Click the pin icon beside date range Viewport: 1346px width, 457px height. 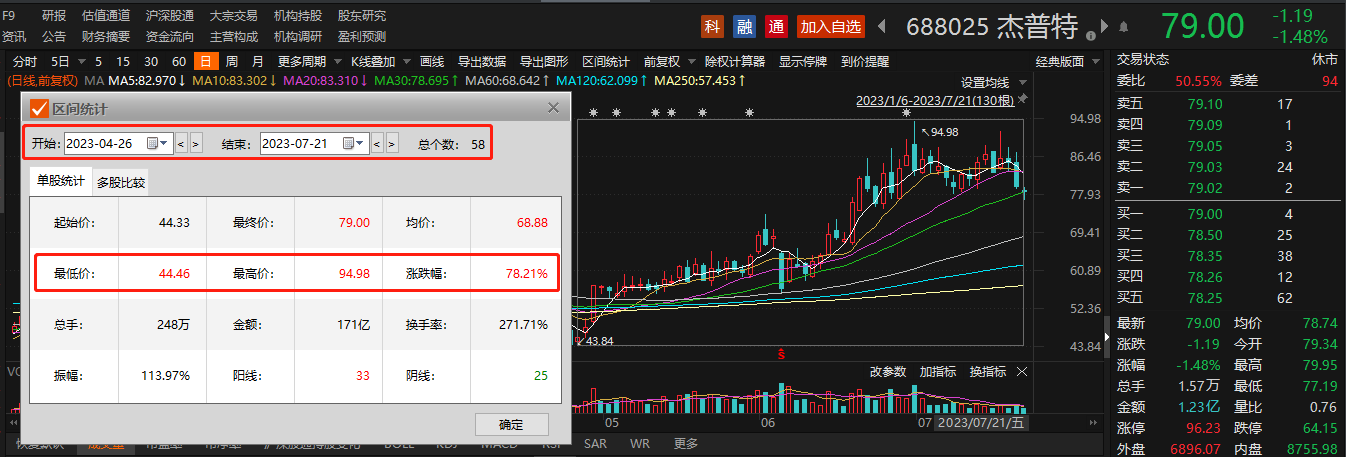pyautogui.click(x=1025, y=102)
